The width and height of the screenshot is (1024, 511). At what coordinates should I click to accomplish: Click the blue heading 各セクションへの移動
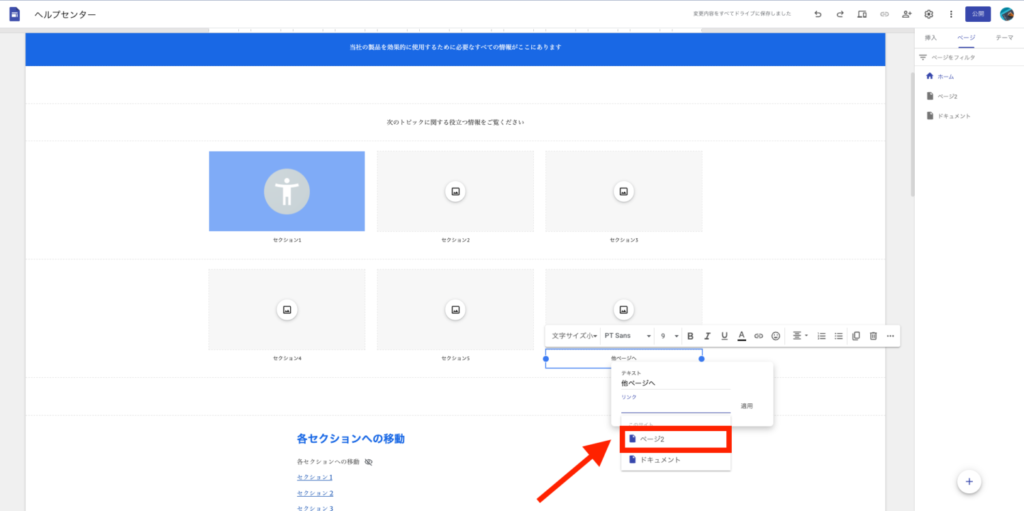pos(351,438)
